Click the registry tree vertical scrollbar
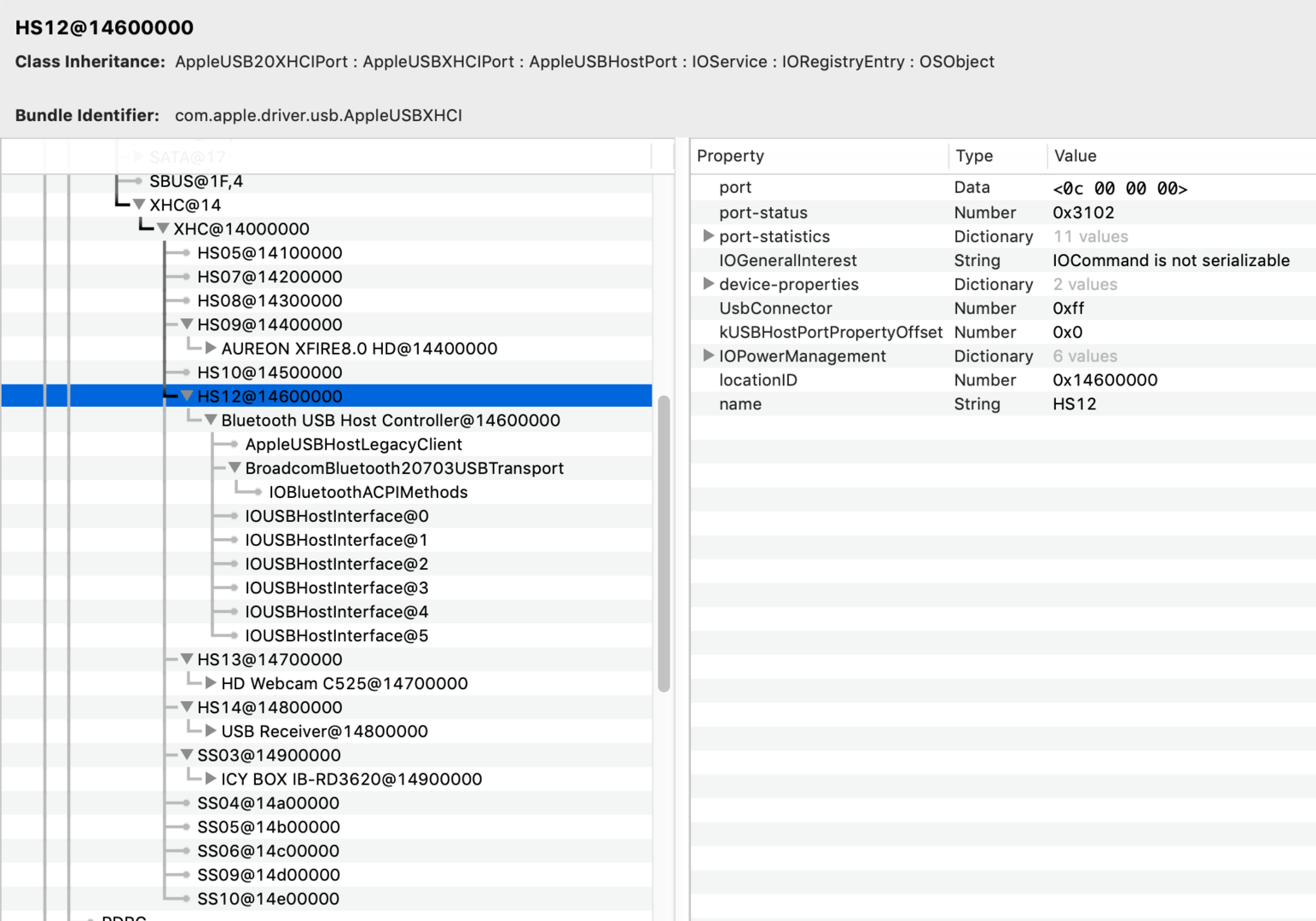The image size is (1316, 921). point(664,544)
